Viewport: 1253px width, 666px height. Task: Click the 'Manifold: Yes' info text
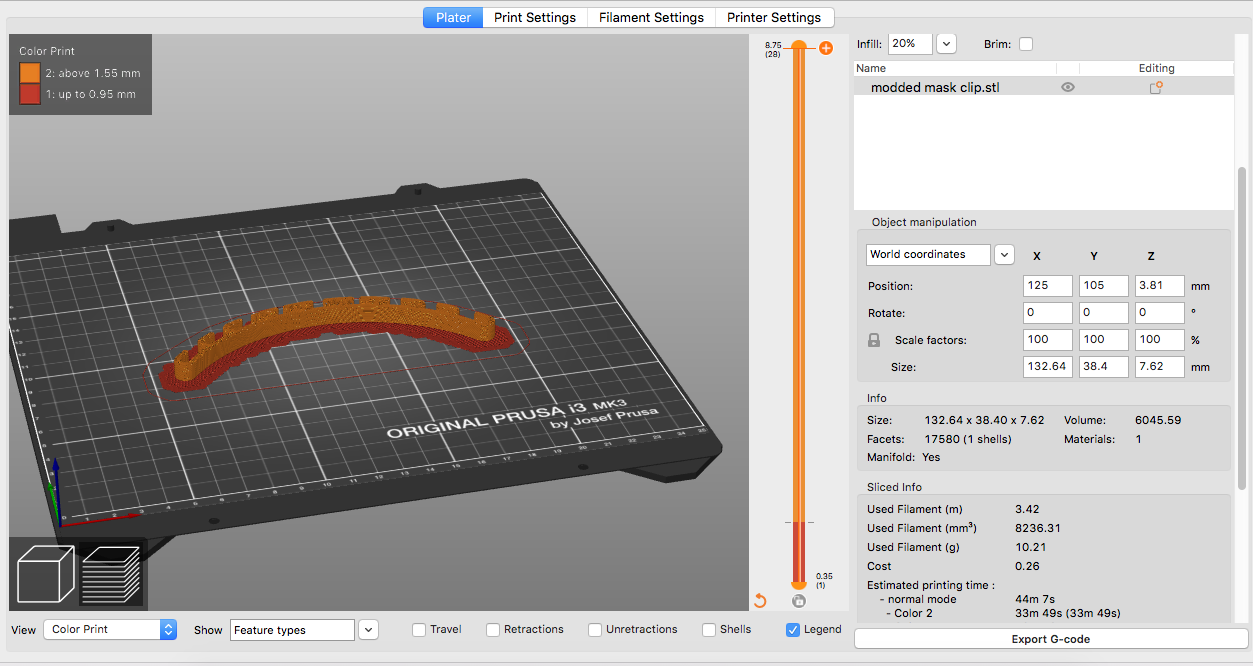tap(903, 457)
